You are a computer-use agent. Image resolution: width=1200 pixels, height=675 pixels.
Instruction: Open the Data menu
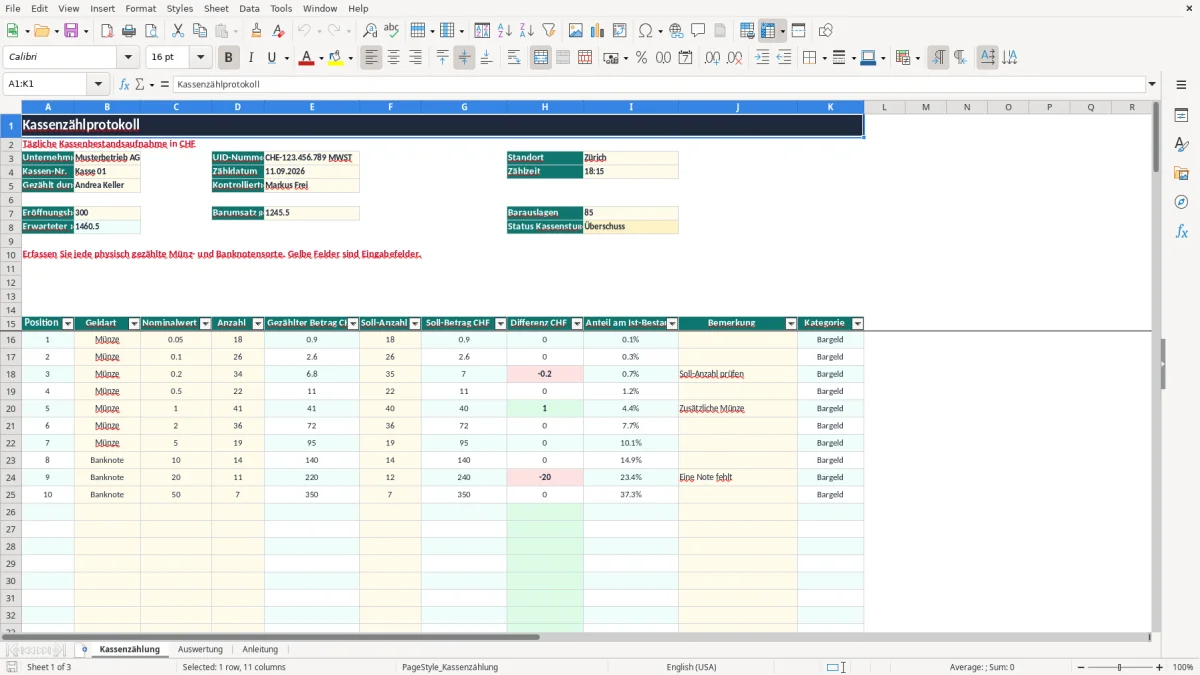point(249,8)
